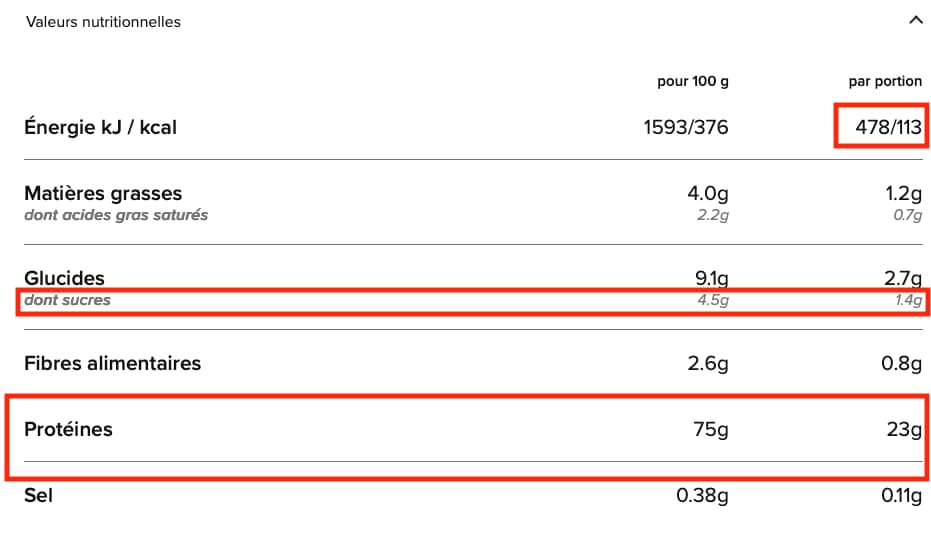Click the 0.8g fibre per-portion value

click(x=903, y=364)
